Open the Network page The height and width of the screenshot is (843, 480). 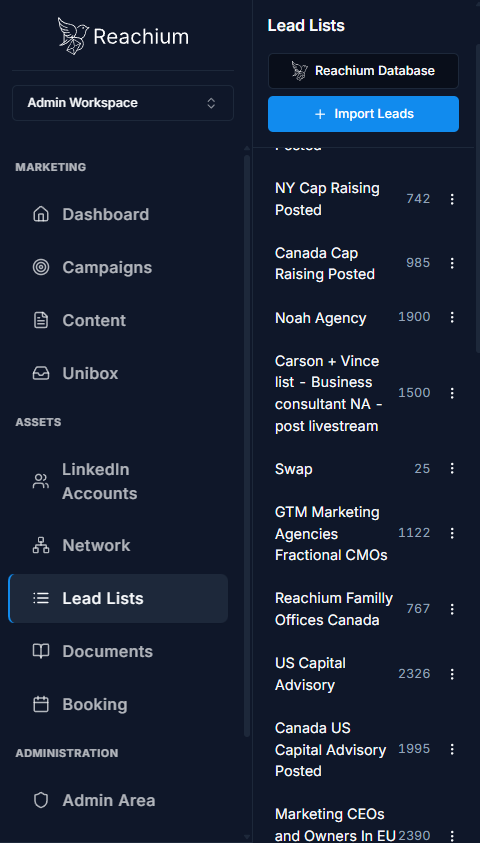[118, 545]
